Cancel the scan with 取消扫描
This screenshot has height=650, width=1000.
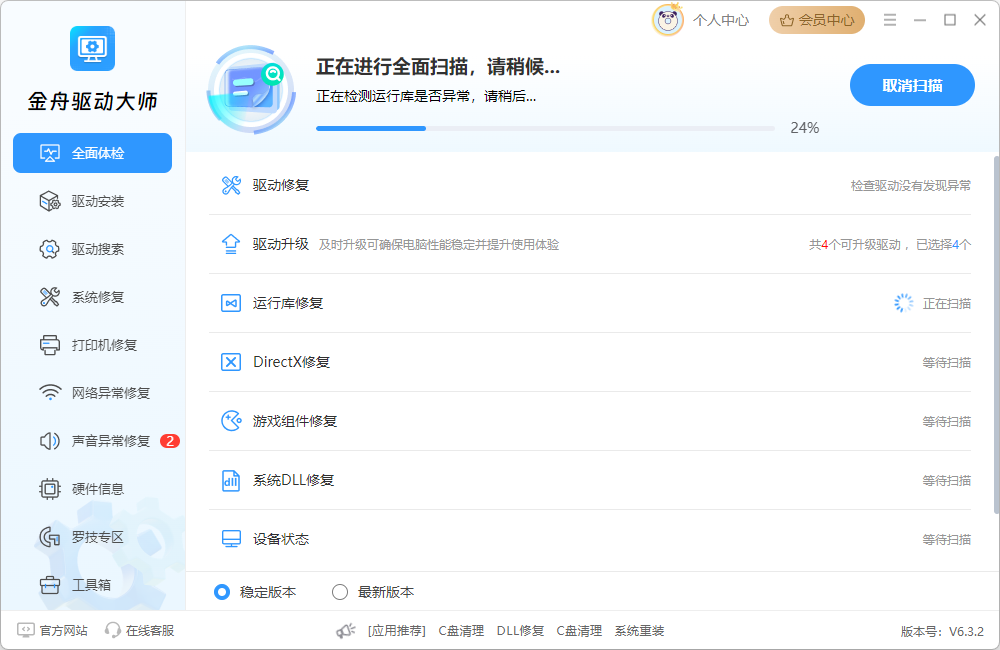coord(912,85)
